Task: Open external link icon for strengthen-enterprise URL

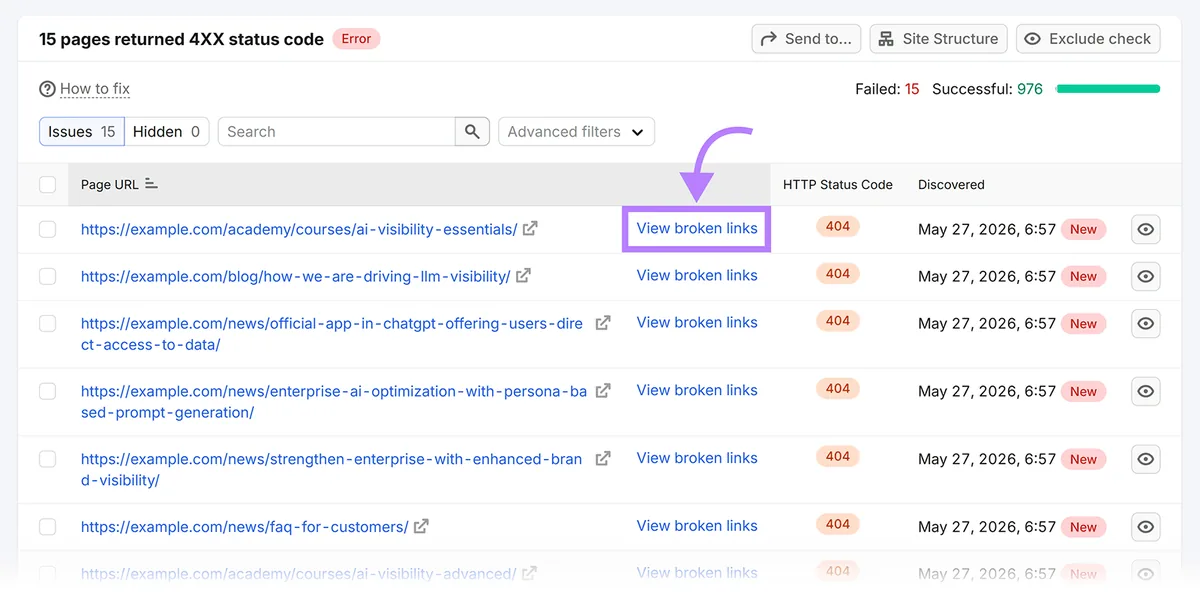Action: [603, 459]
